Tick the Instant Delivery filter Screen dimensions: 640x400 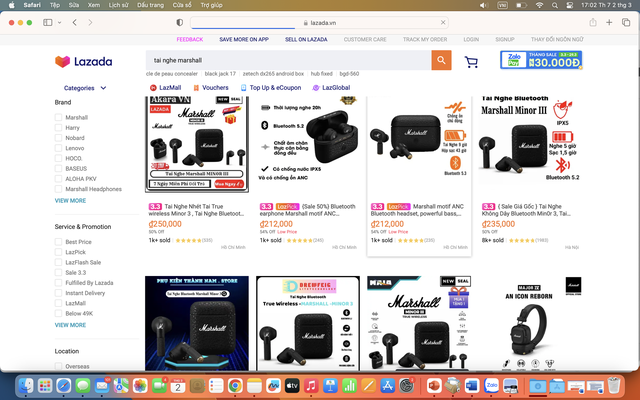[x=58, y=293]
